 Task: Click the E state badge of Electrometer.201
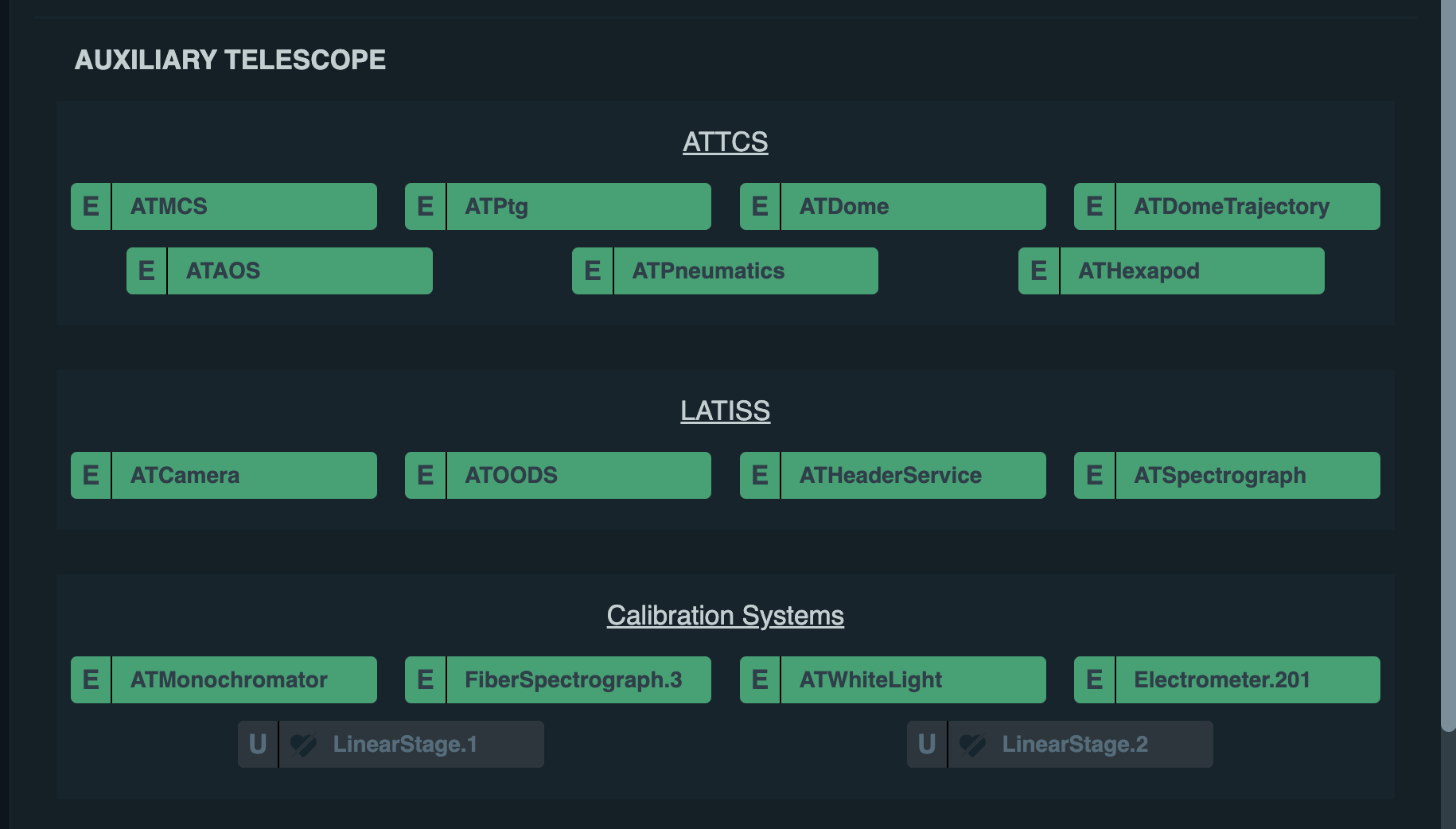(x=1094, y=680)
